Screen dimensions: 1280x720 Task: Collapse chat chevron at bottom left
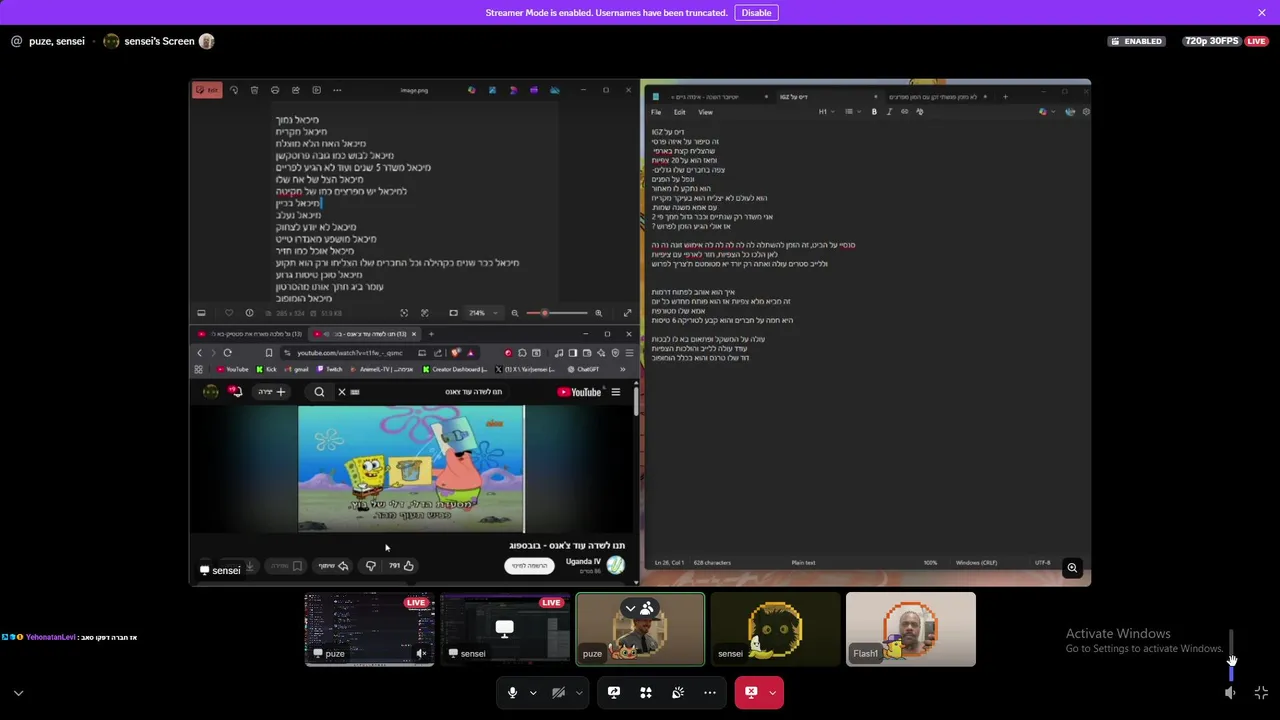coord(18,693)
